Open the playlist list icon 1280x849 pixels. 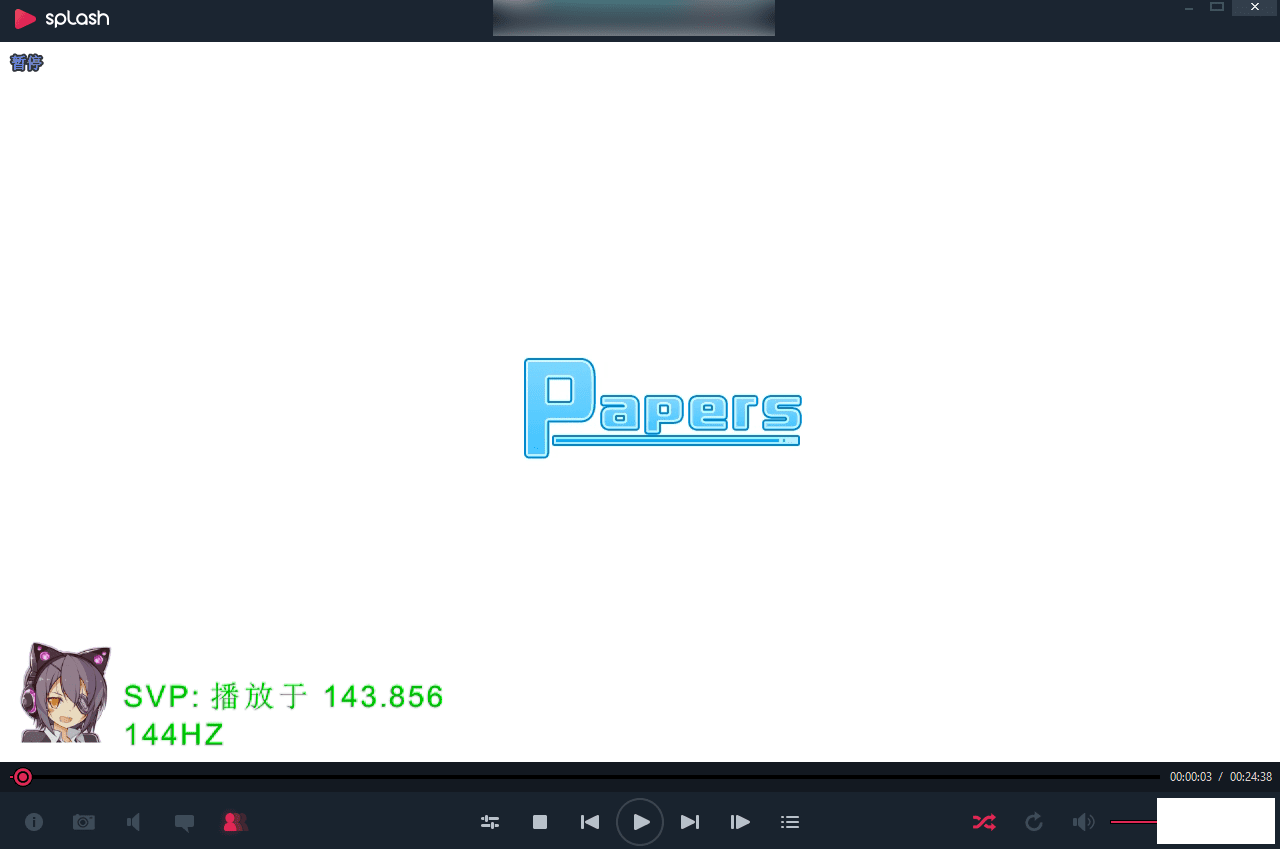click(x=790, y=822)
